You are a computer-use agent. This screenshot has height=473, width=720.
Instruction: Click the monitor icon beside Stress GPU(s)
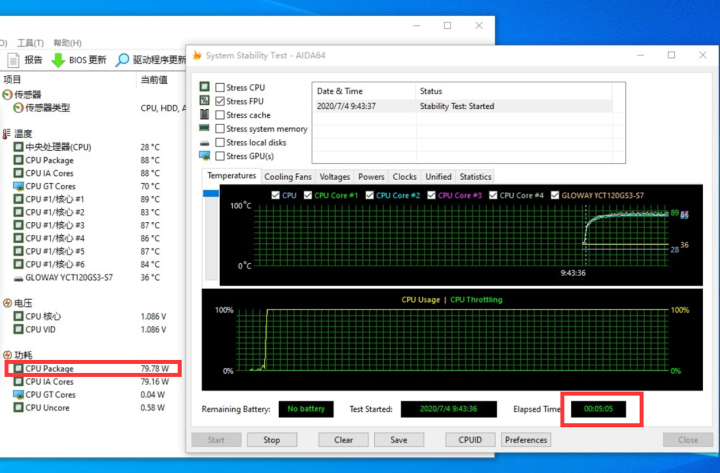pyautogui.click(x=204, y=156)
